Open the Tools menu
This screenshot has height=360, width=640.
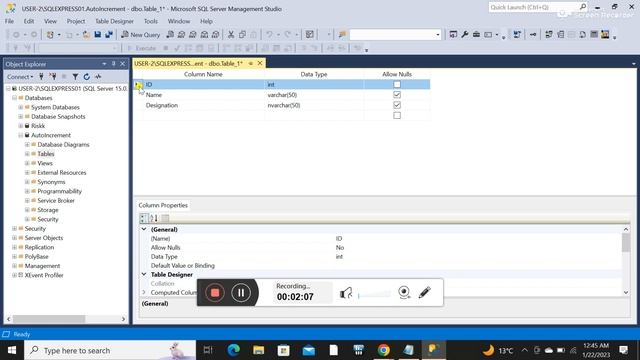click(x=151, y=21)
